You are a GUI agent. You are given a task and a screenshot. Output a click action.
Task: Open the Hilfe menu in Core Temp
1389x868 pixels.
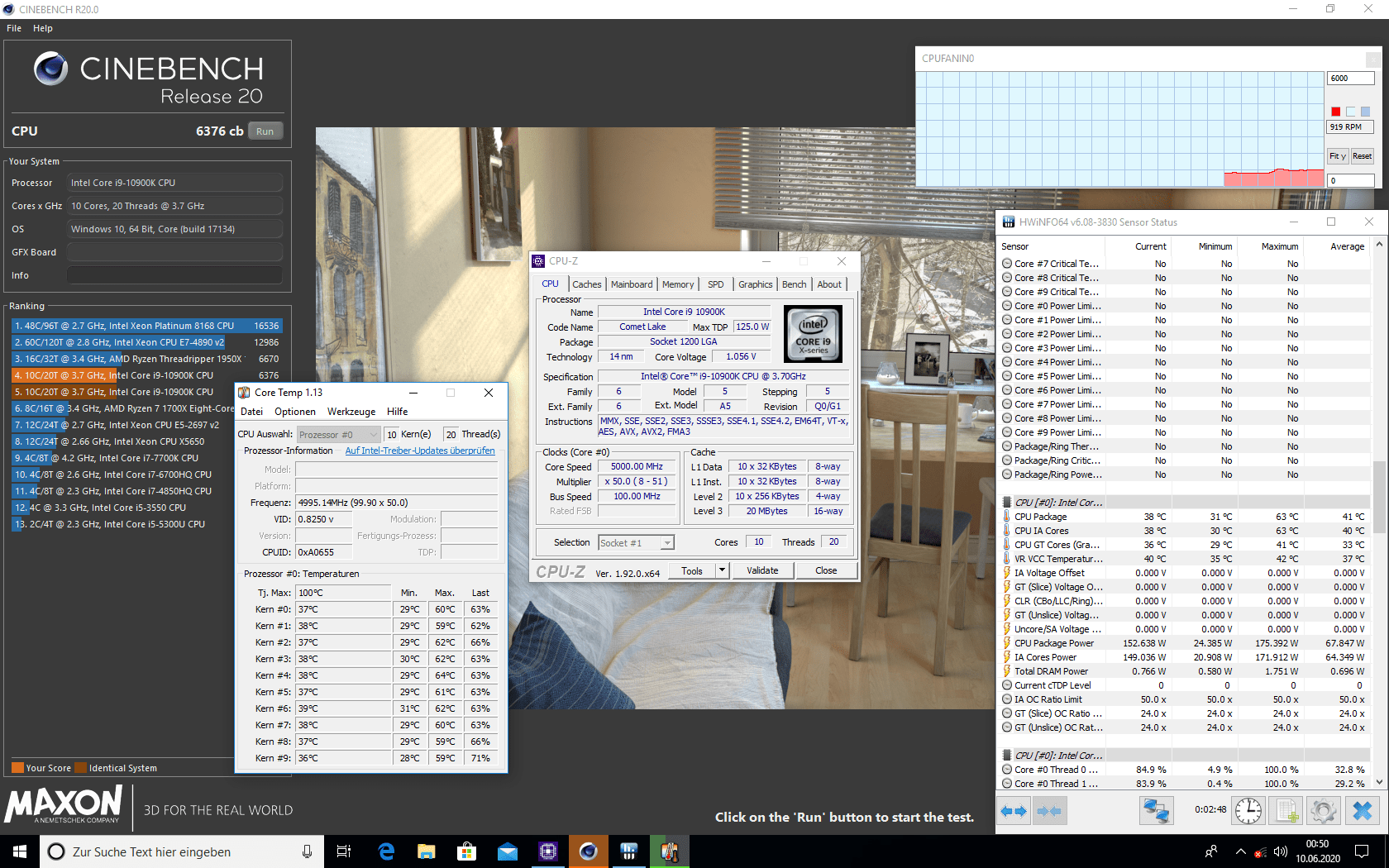coord(398,412)
